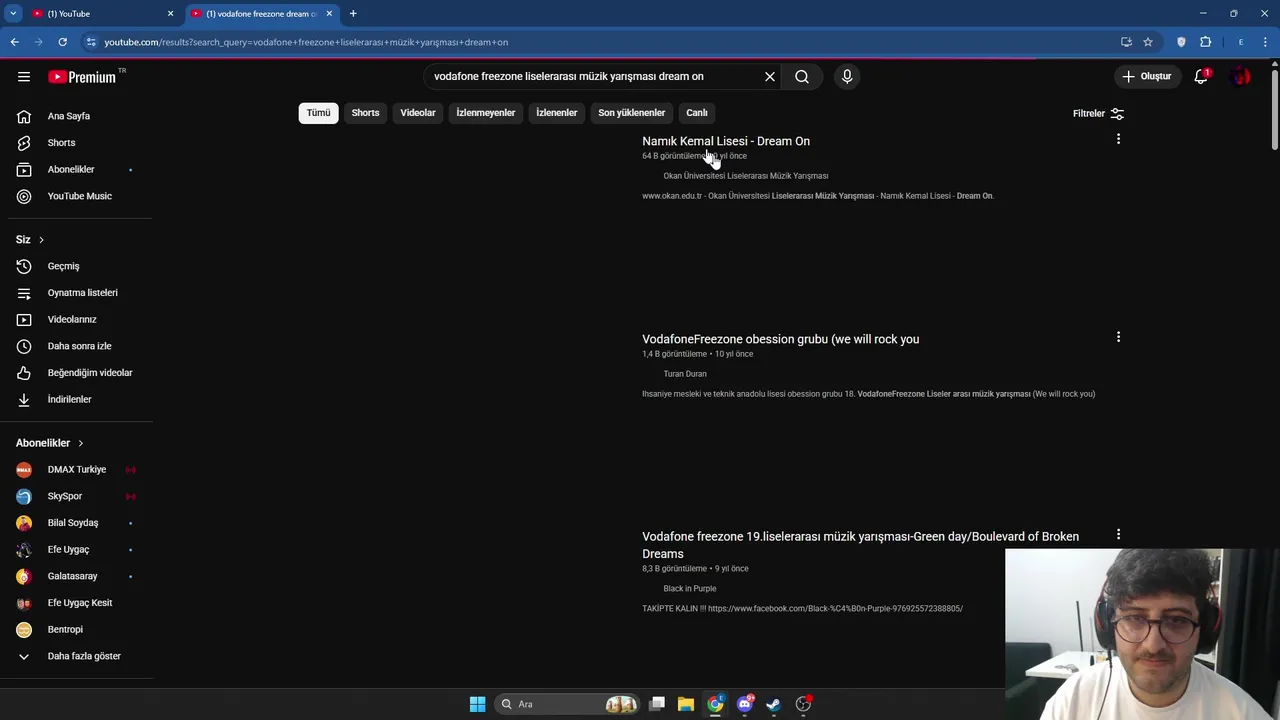This screenshot has height=720, width=1280.
Task: Open the Oluştur create button
Action: pos(1148,77)
